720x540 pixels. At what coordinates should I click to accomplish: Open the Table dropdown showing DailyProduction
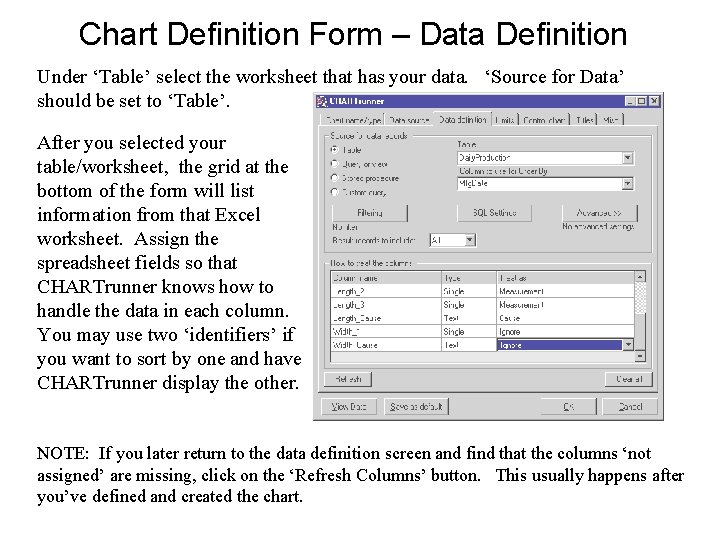[628, 158]
